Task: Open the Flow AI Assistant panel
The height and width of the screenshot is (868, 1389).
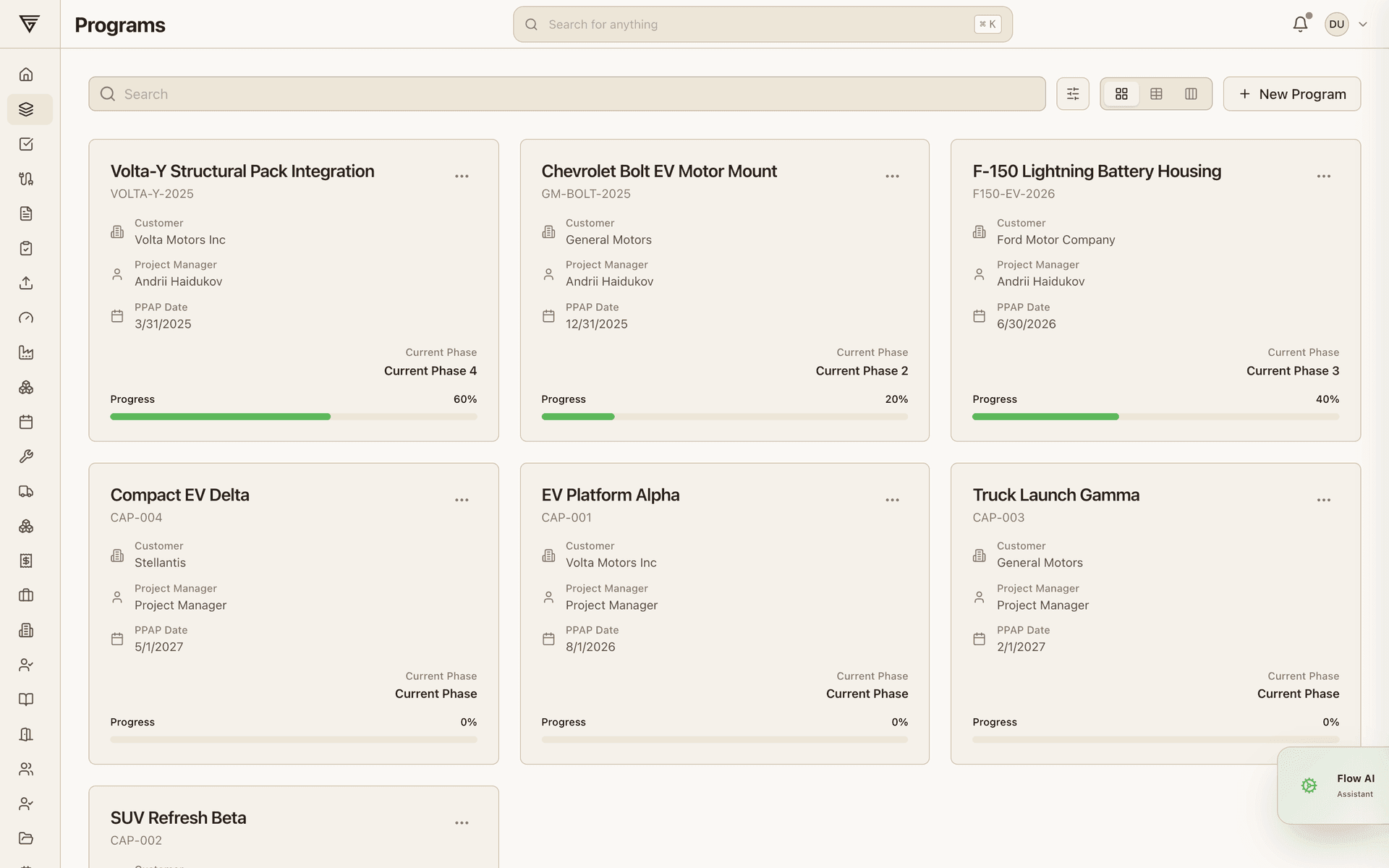Action: click(x=1333, y=786)
